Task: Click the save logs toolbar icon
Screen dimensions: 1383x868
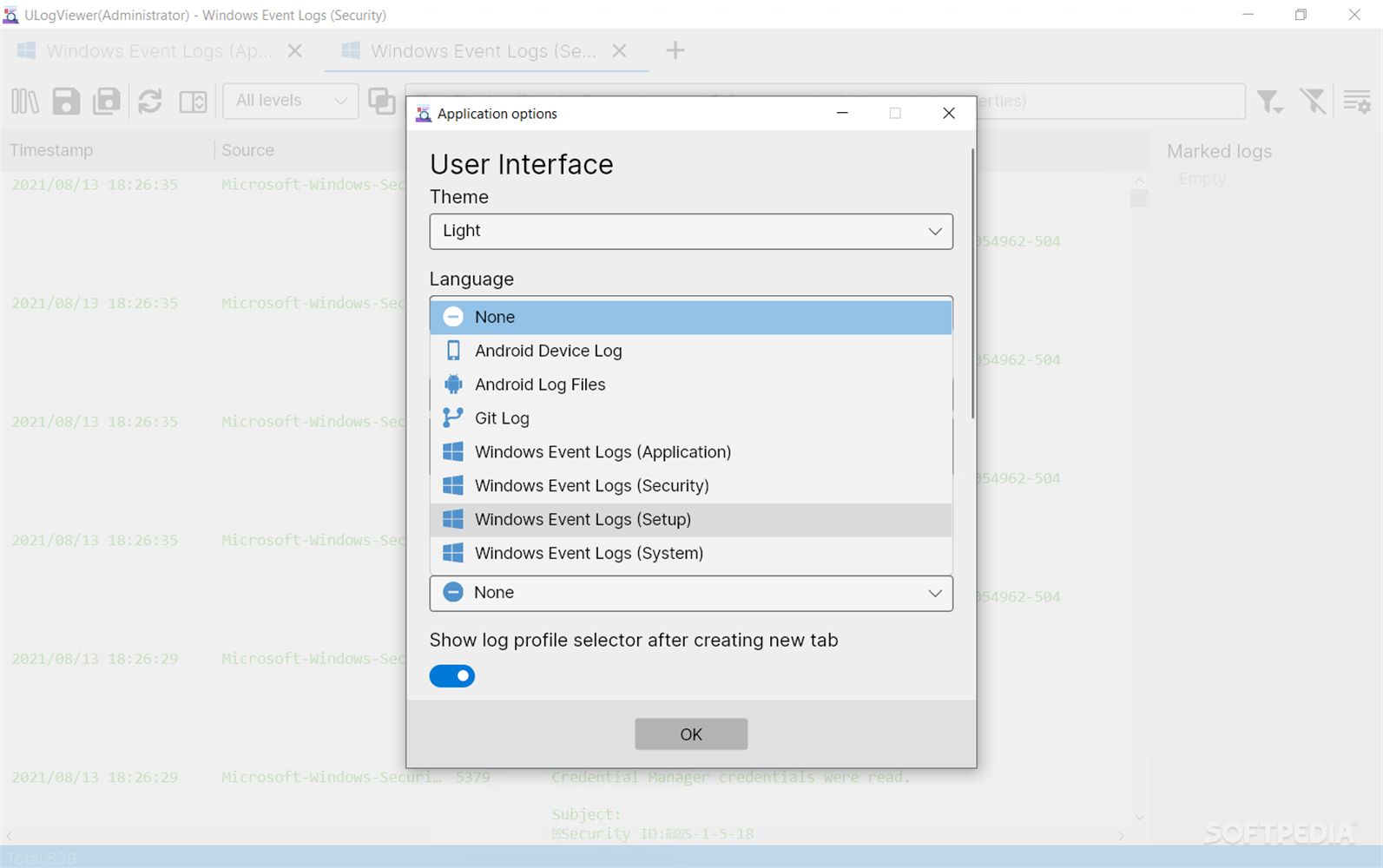Action: (x=66, y=102)
